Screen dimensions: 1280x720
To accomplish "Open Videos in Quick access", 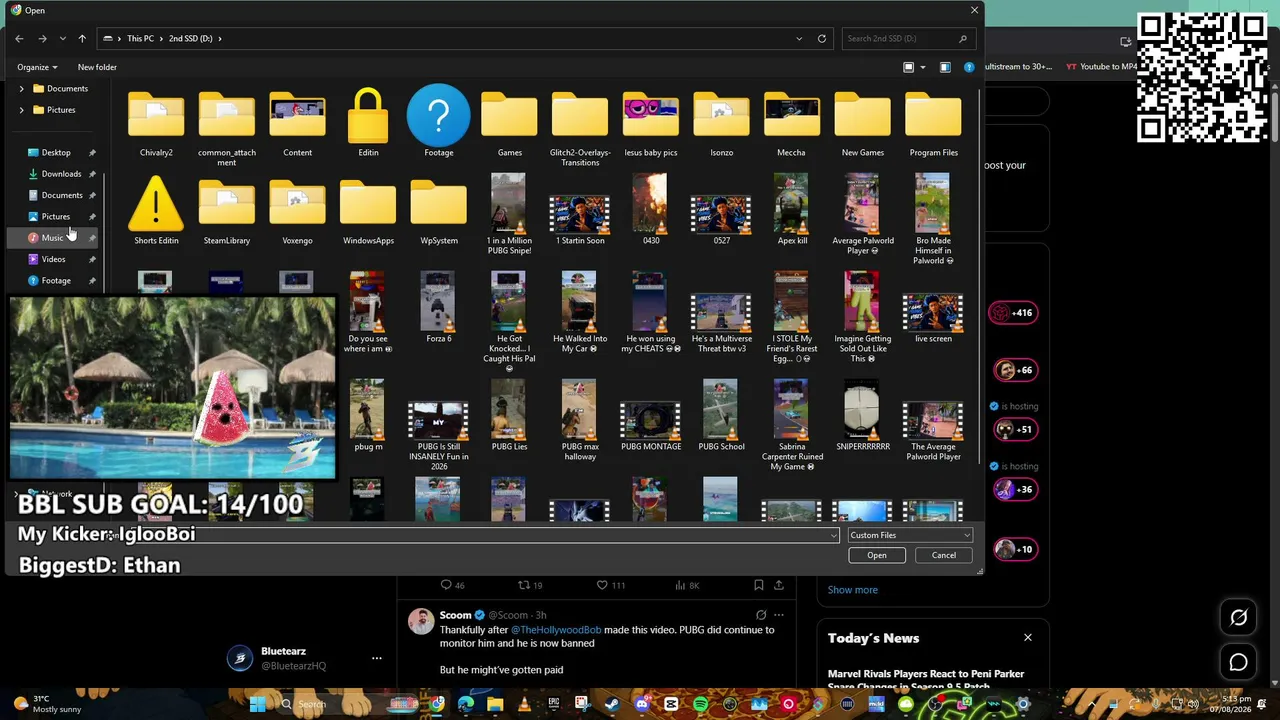I will 53,259.
